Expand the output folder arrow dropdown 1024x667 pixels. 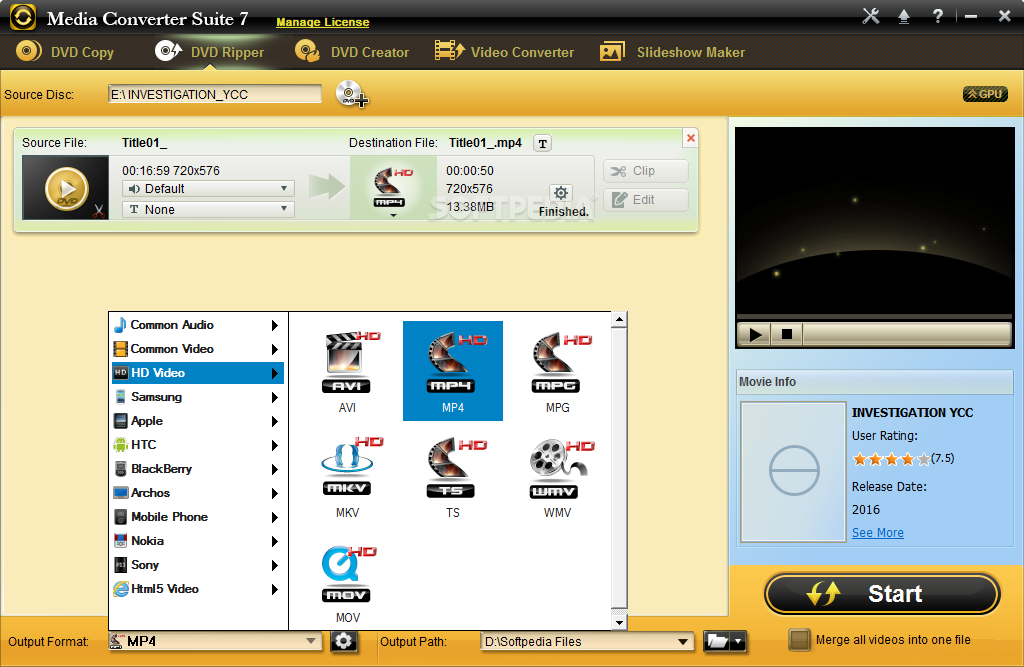point(738,642)
